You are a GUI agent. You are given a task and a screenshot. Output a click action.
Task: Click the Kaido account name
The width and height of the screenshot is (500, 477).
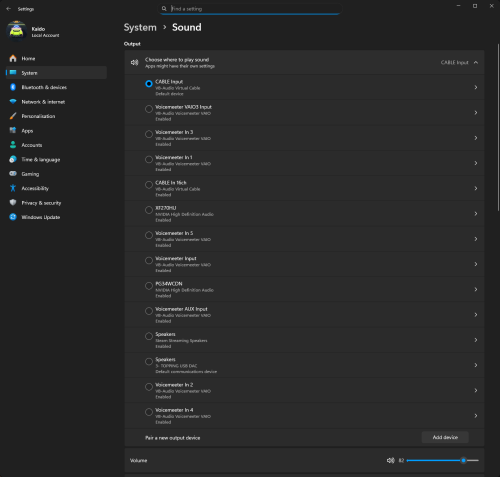pos(38,29)
